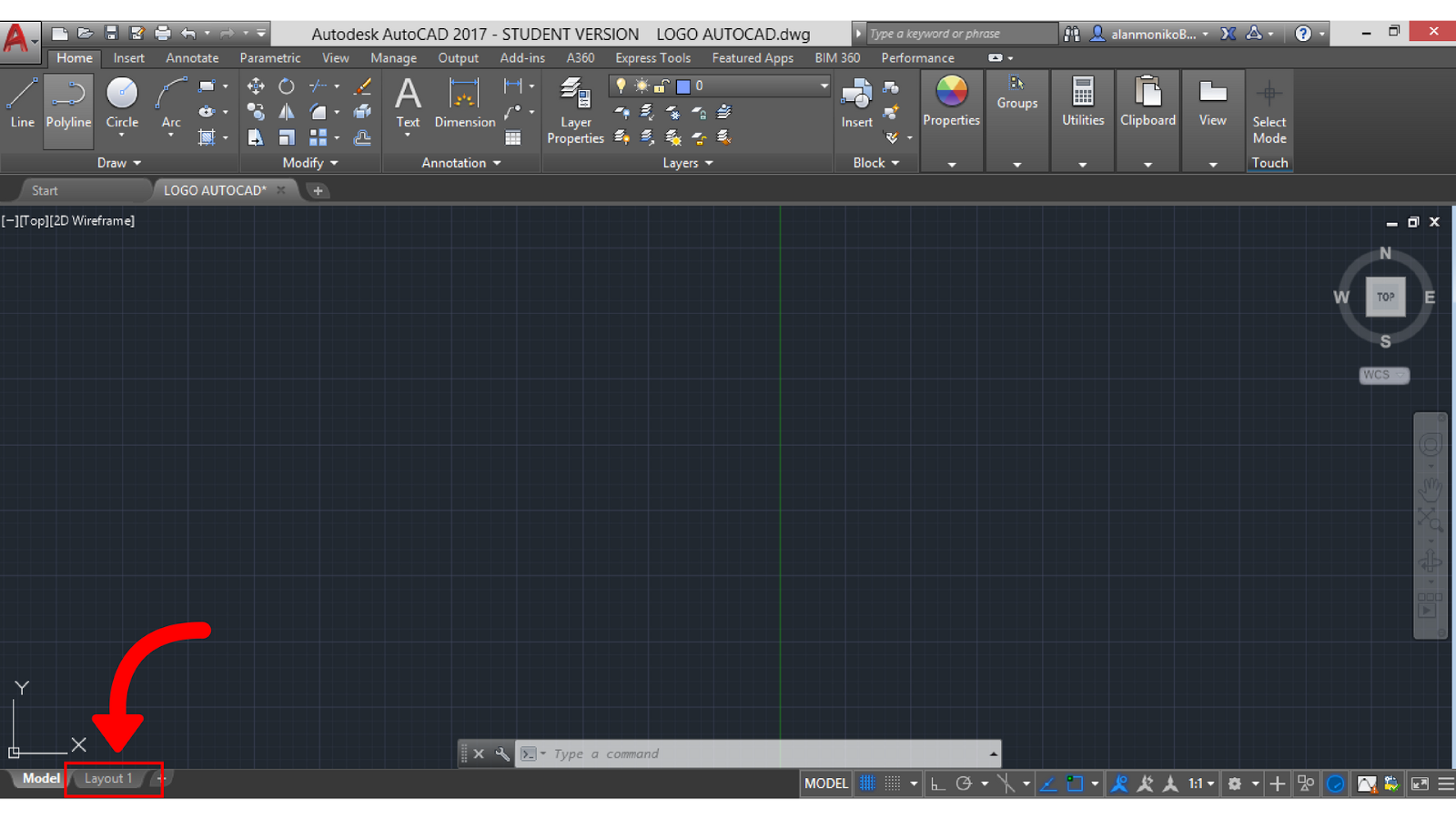Image resolution: width=1456 pixels, height=819 pixels.
Task: Toggle layer visibility lightbulb in Layers panel
Action: click(621, 86)
